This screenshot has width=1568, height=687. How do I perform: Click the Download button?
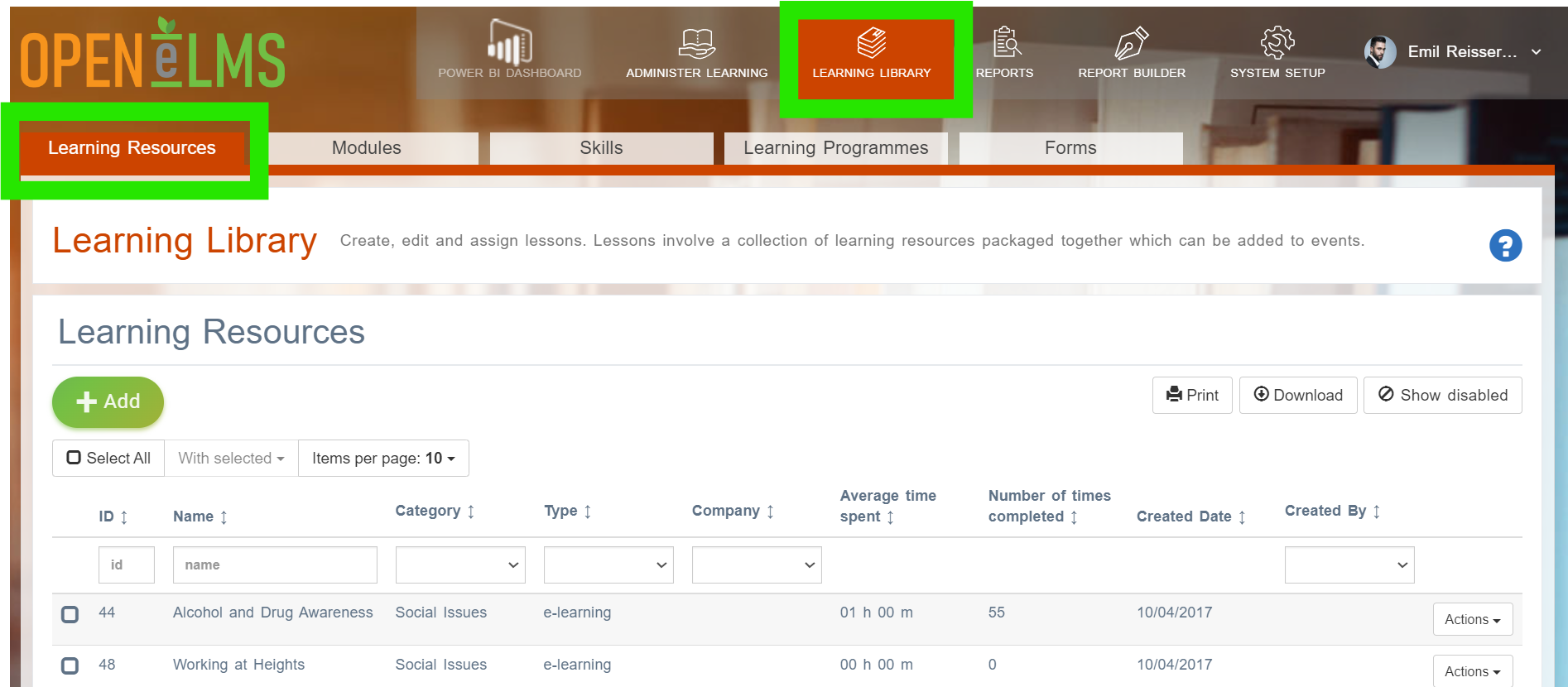point(1297,396)
